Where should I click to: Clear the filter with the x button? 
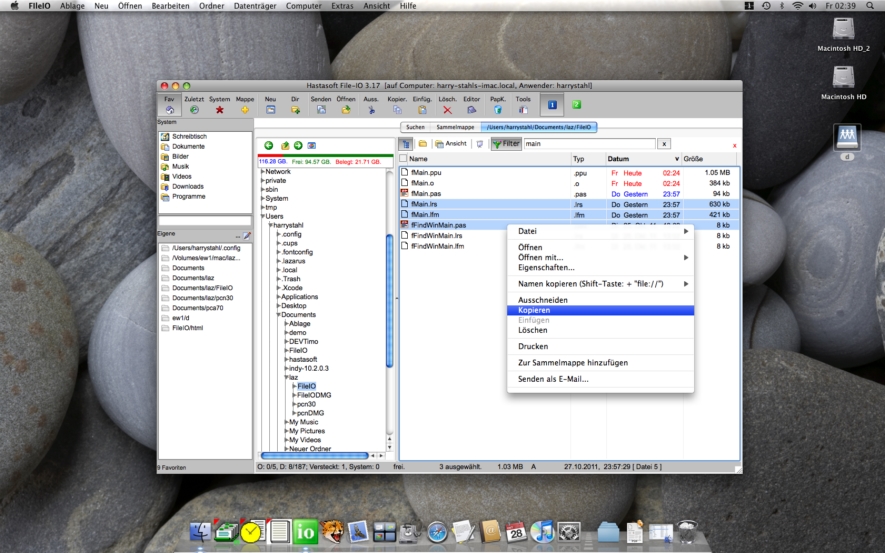click(x=664, y=144)
